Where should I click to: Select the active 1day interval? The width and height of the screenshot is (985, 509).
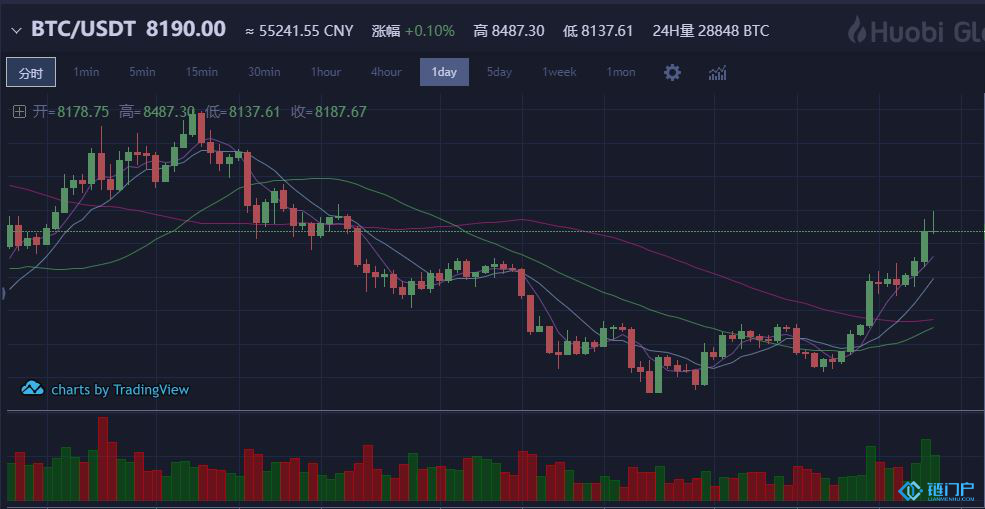pyautogui.click(x=444, y=73)
